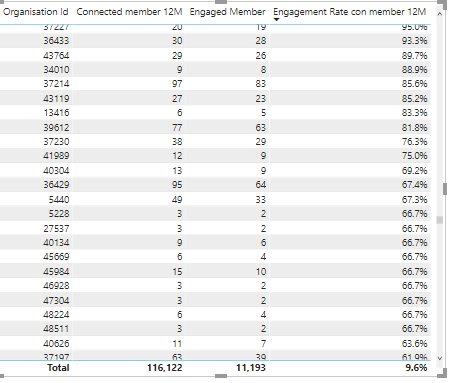Viewport: 450px width, 383px height.
Task: Click the scrollbar down arrow
Action: 440,358
